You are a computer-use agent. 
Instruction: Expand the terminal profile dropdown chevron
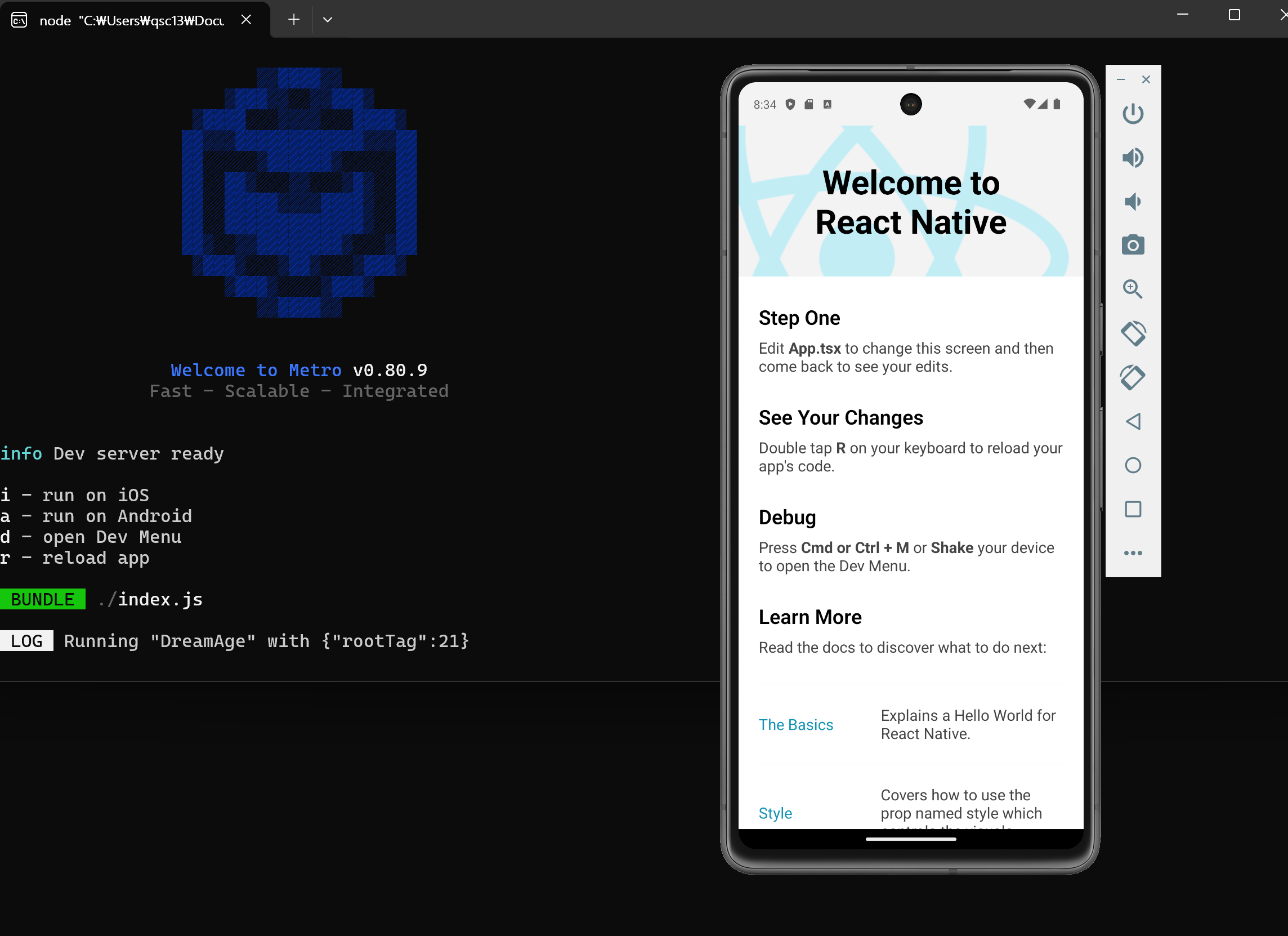[328, 19]
